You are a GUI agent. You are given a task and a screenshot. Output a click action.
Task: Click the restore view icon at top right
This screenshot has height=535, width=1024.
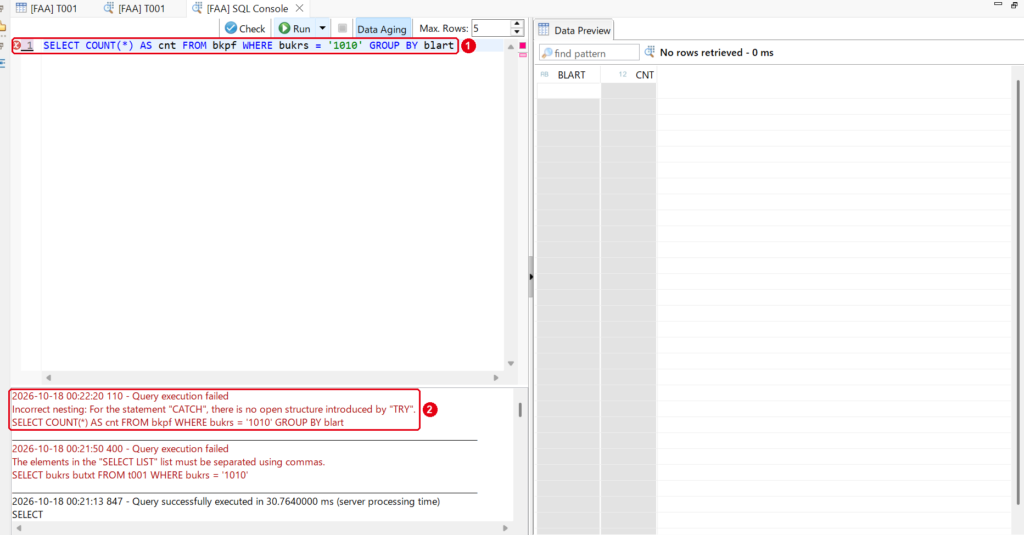click(x=1016, y=4)
